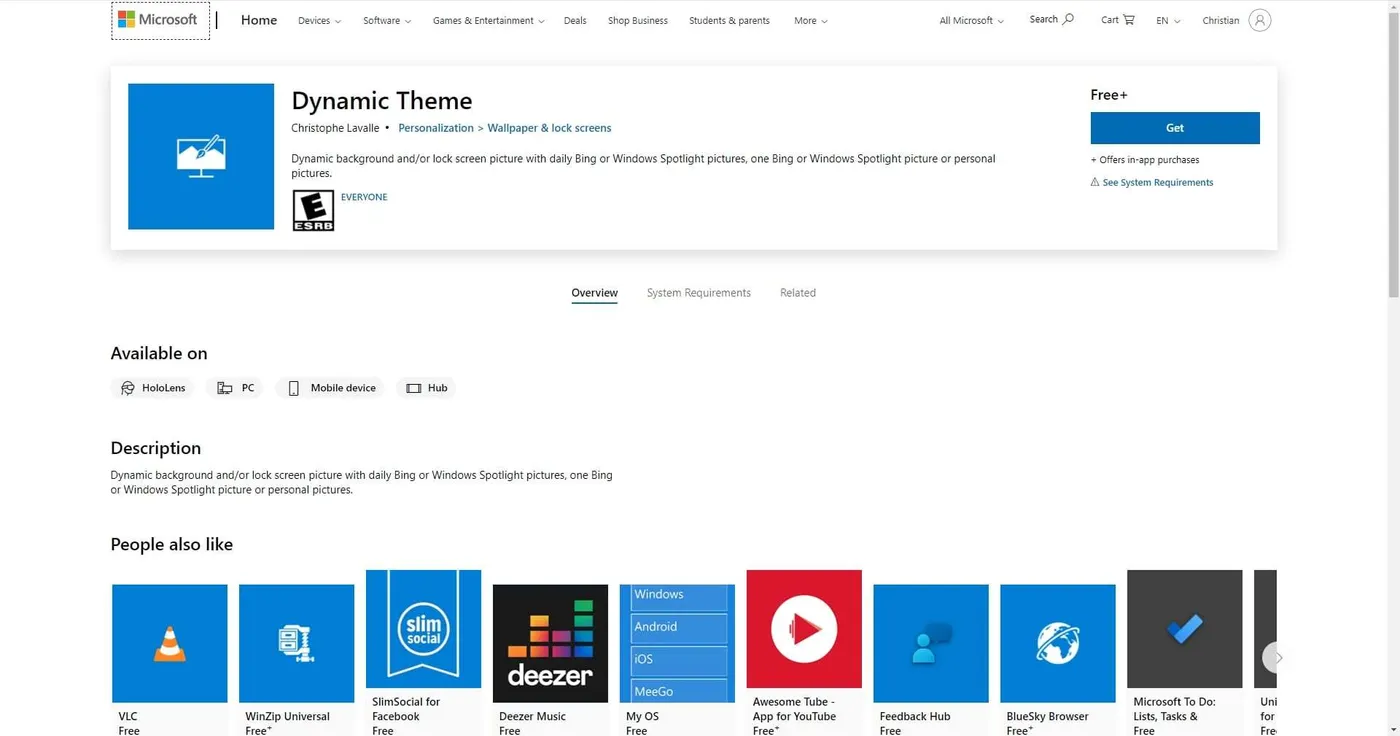Screen dimensions: 1400x736
Task: Click the Free+ price label
Action: [1109, 95]
